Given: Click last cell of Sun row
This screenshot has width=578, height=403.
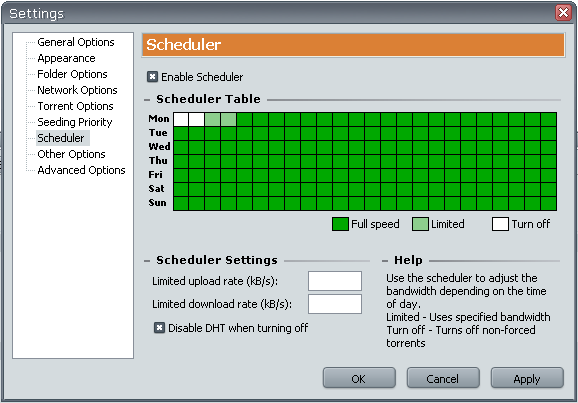Looking at the screenshot, I should 549,204.
